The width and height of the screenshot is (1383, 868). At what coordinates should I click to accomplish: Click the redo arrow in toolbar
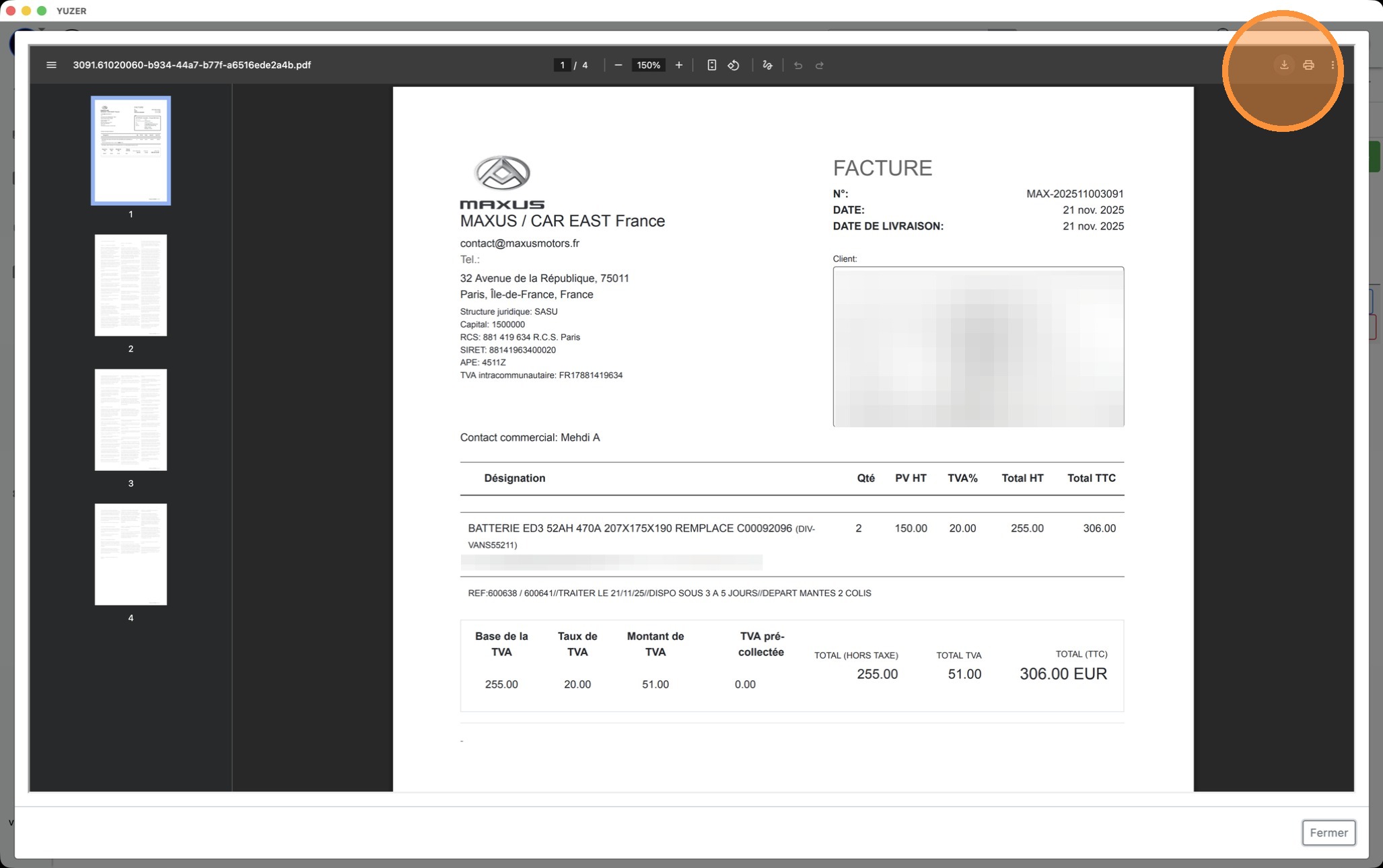click(x=820, y=65)
